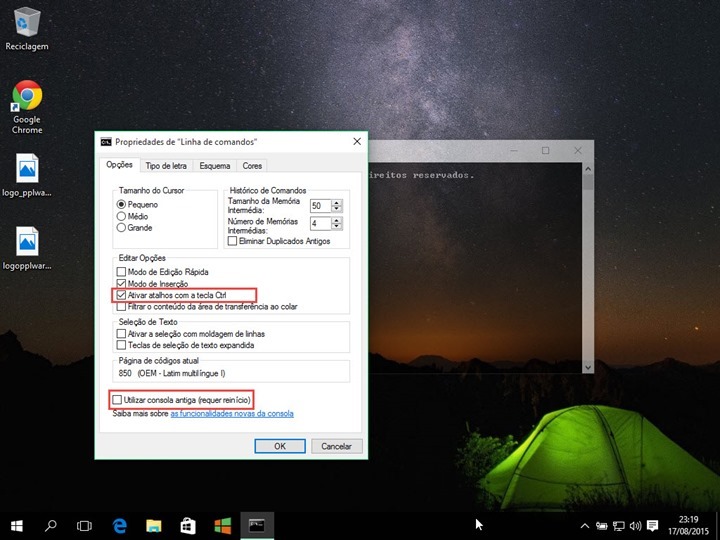The width and height of the screenshot is (720, 540).
Task: Open the Esquema tab
Action: [215, 166]
